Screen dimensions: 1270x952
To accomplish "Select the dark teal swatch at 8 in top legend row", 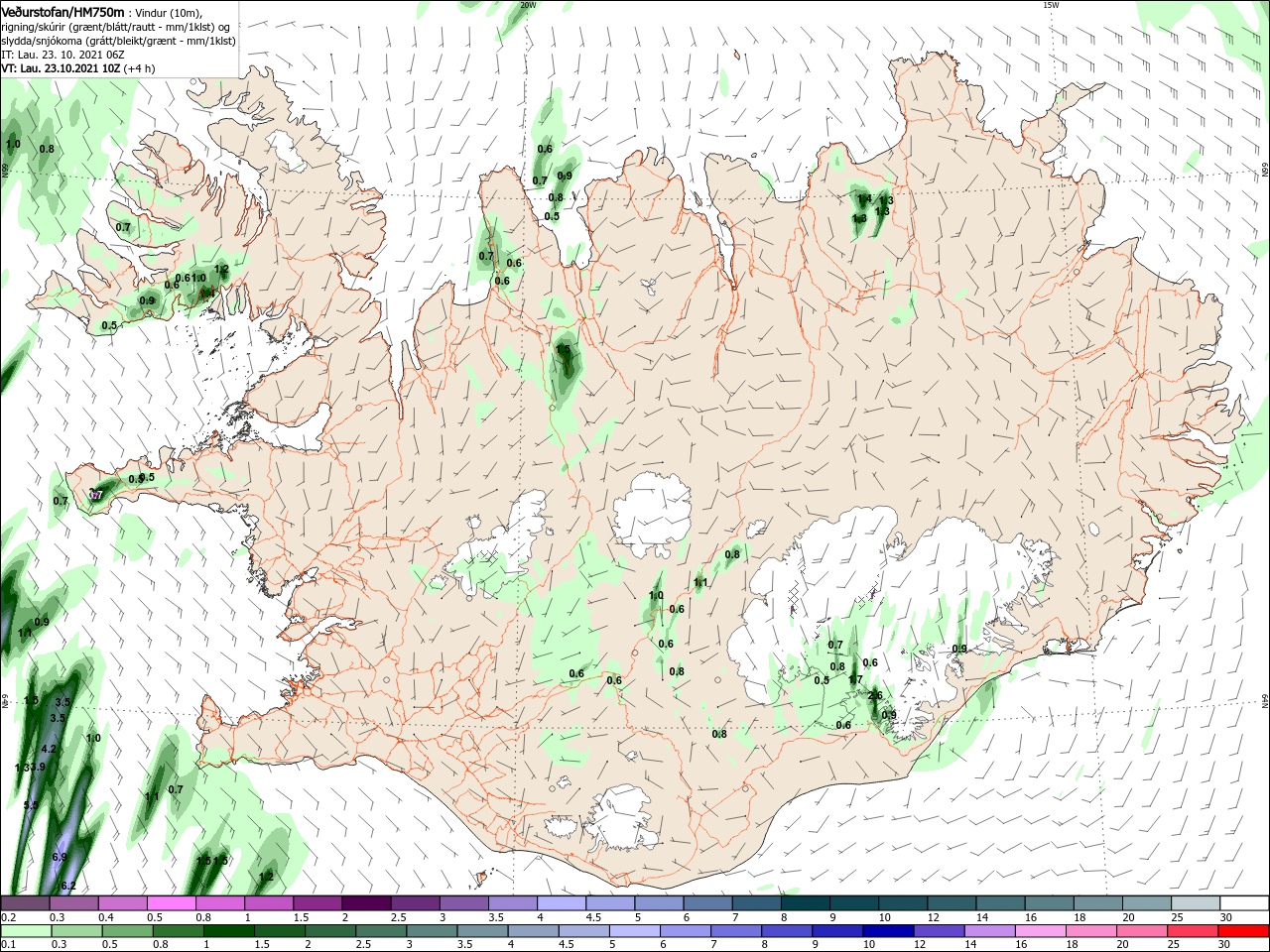I will [805, 903].
